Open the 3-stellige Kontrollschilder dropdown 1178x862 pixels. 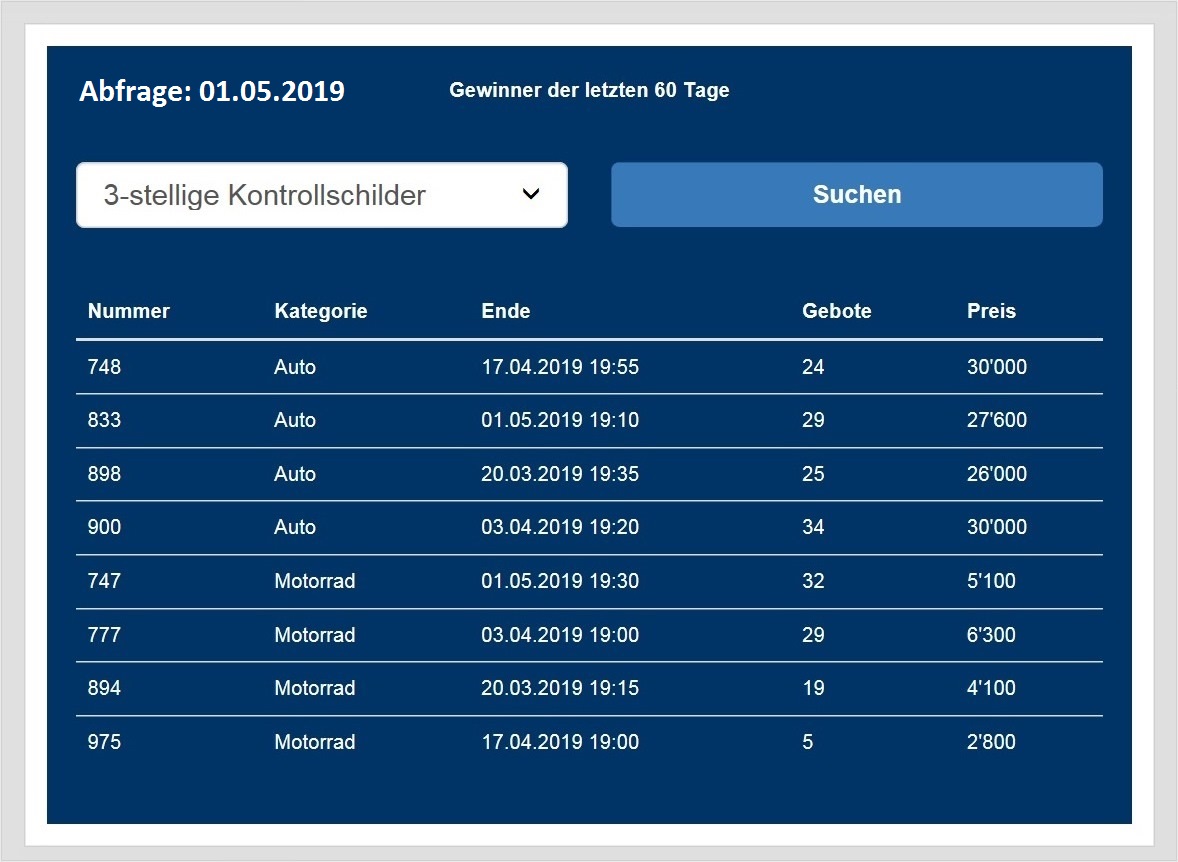322,195
